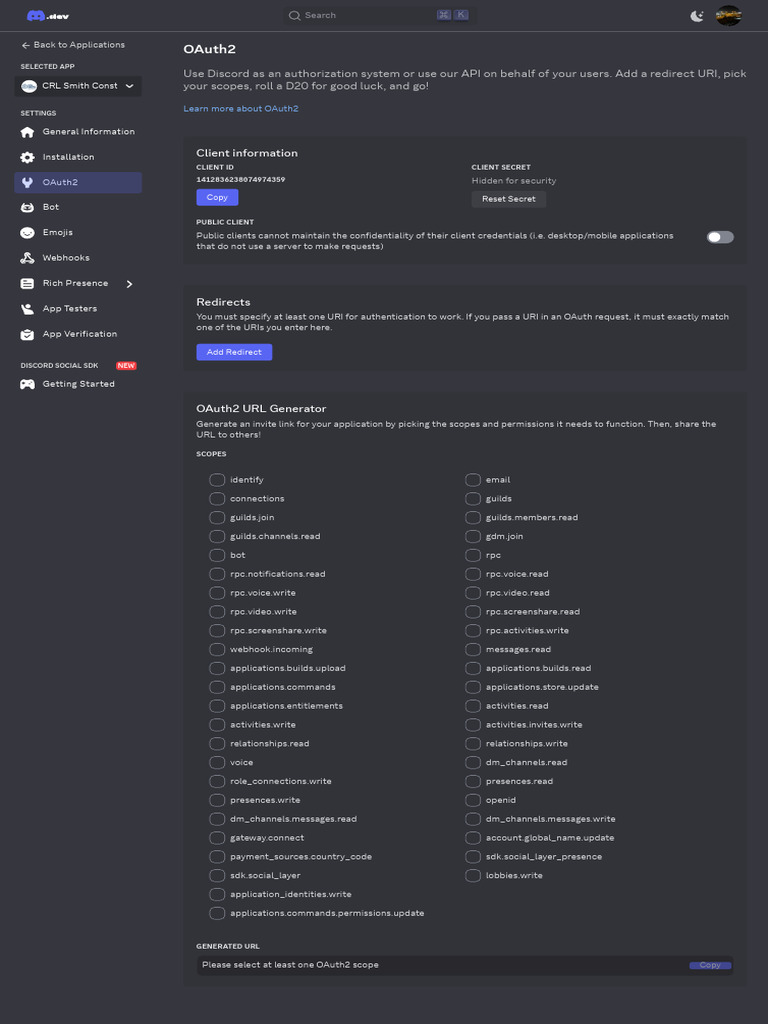Click the Add Redirect button
Viewport: 768px width, 1024px height.
click(x=234, y=352)
